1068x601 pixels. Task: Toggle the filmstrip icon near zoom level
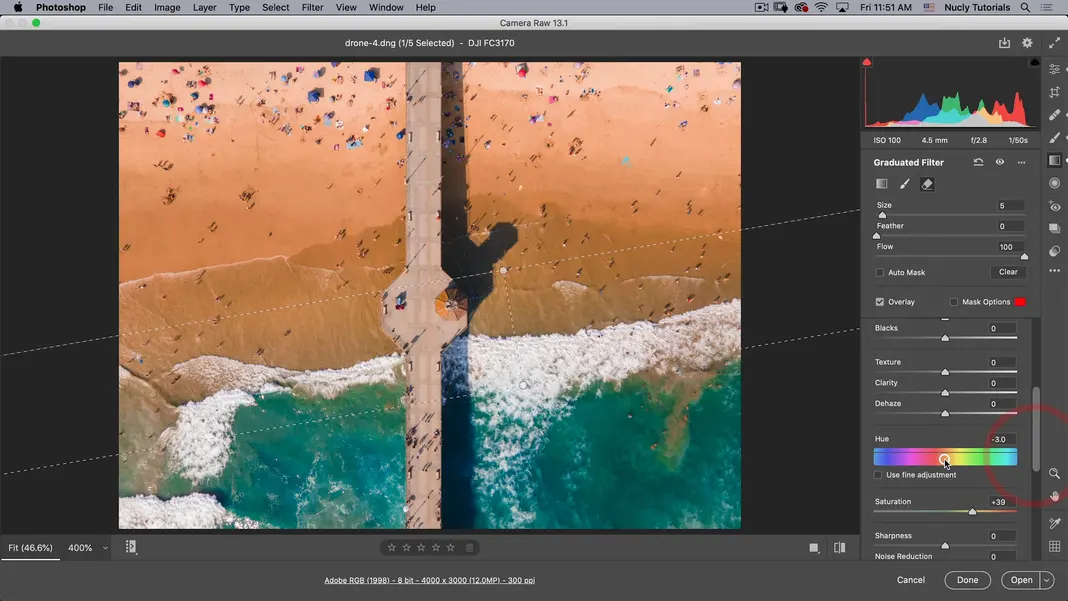coord(131,547)
